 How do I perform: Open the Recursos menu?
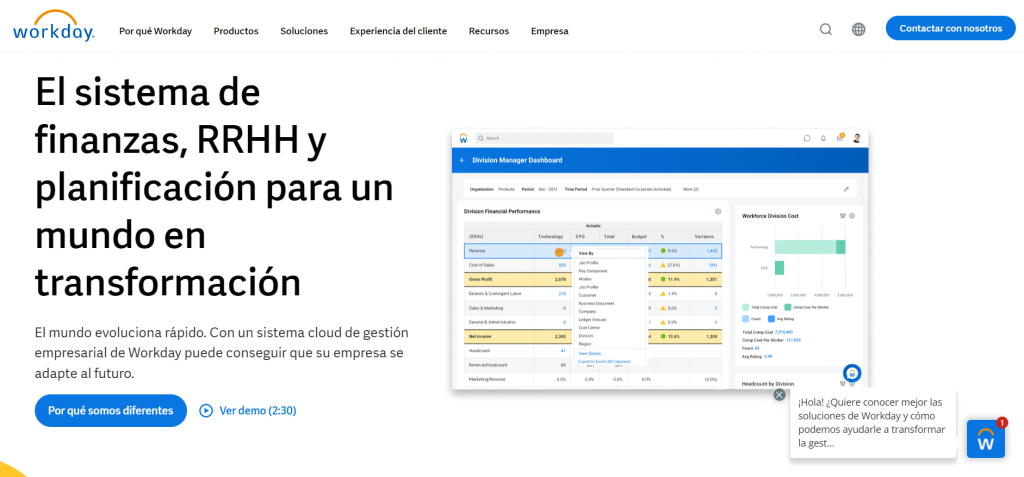tap(488, 31)
